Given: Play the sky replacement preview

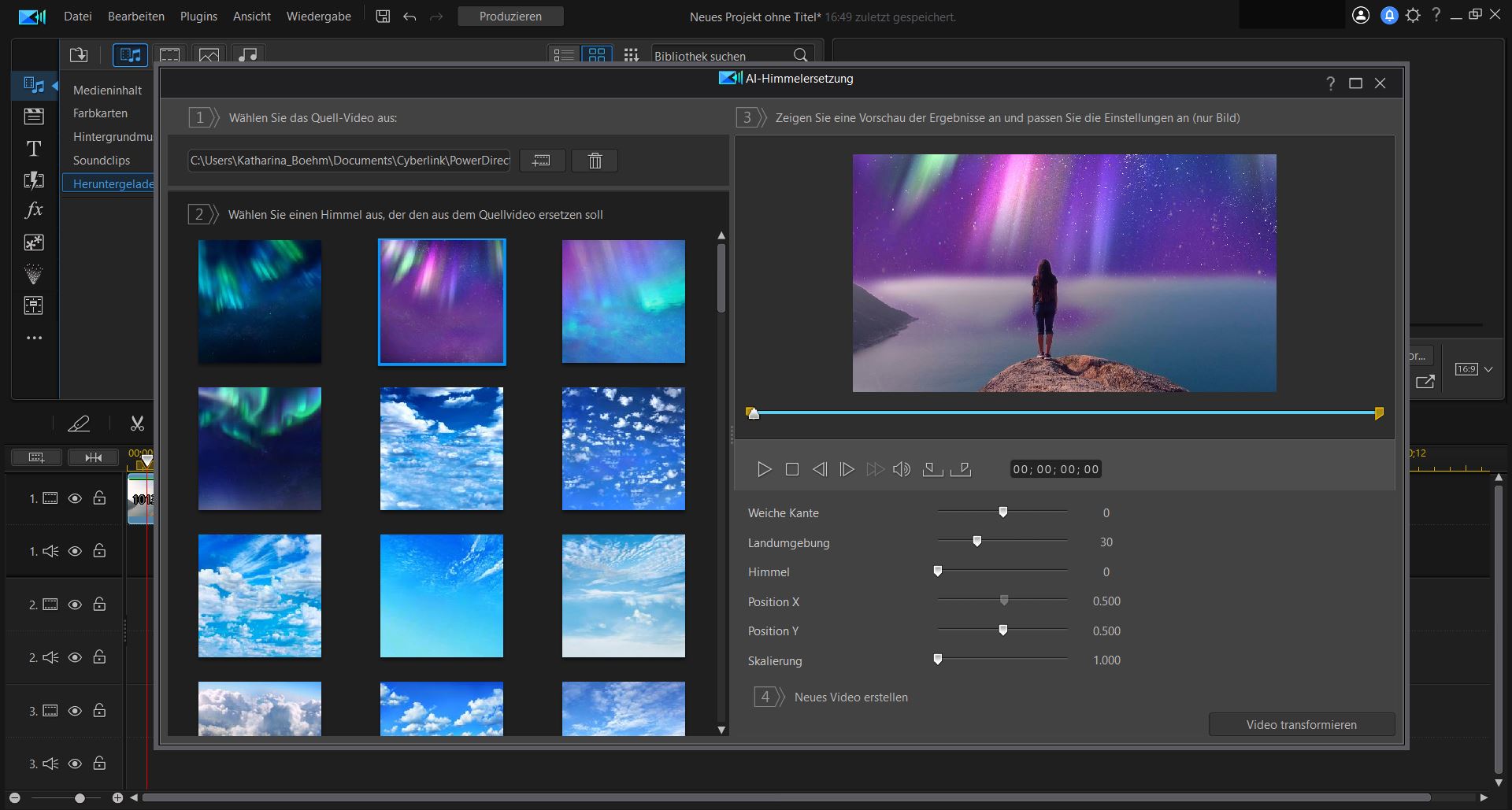Looking at the screenshot, I should (763, 469).
